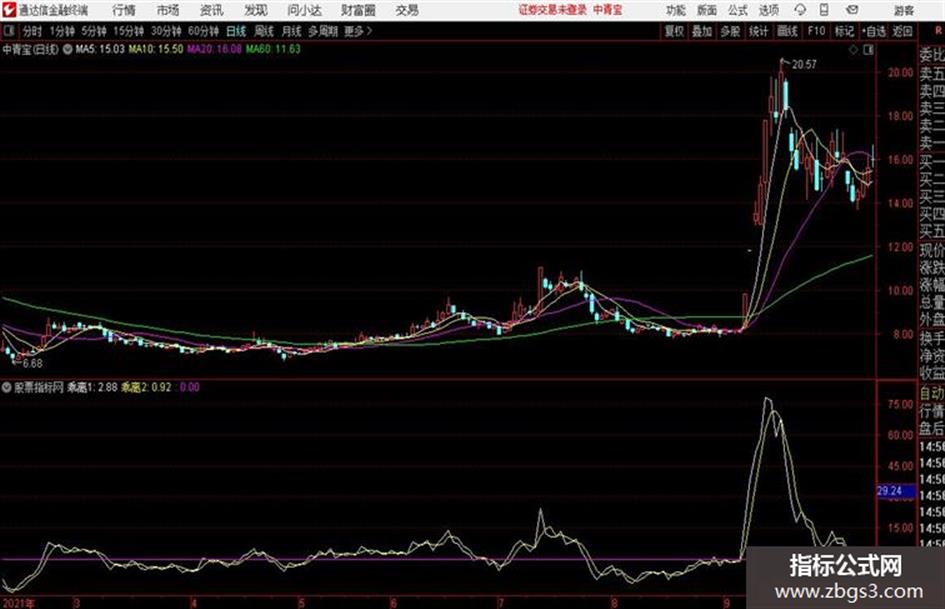The height and width of the screenshot is (609, 945).
Task: Open the 多周期 multi-period view
Action: pyautogui.click(x=323, y=31)
